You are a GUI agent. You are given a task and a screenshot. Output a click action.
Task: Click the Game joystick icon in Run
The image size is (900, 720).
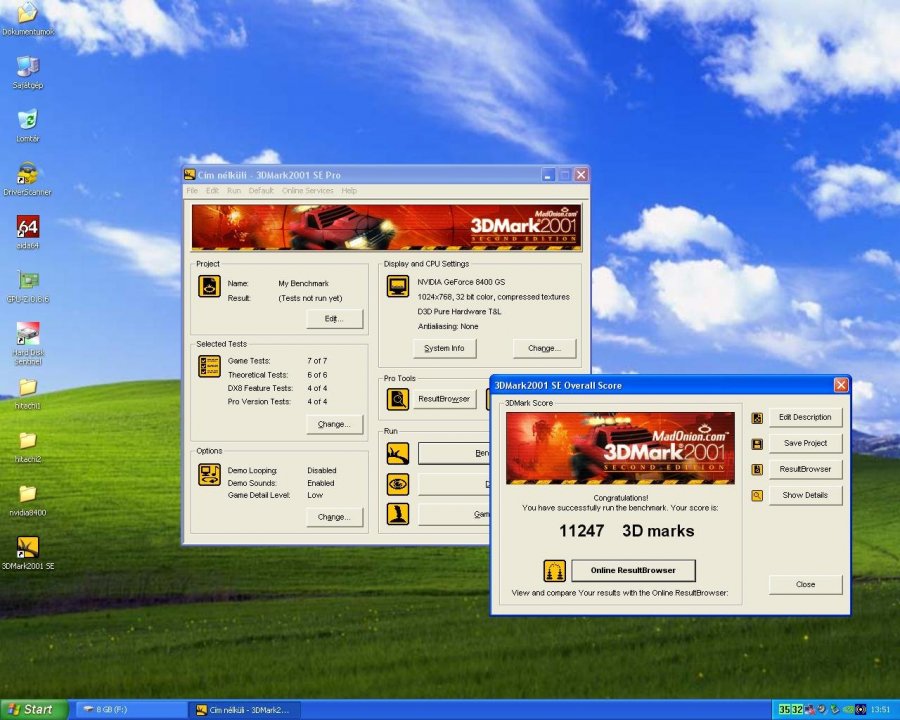click(398, 514)
